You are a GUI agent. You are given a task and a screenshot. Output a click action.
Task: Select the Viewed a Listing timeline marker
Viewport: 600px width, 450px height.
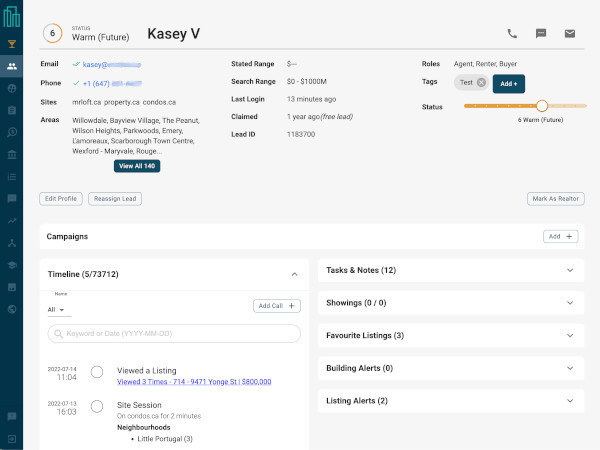(97, 372)
